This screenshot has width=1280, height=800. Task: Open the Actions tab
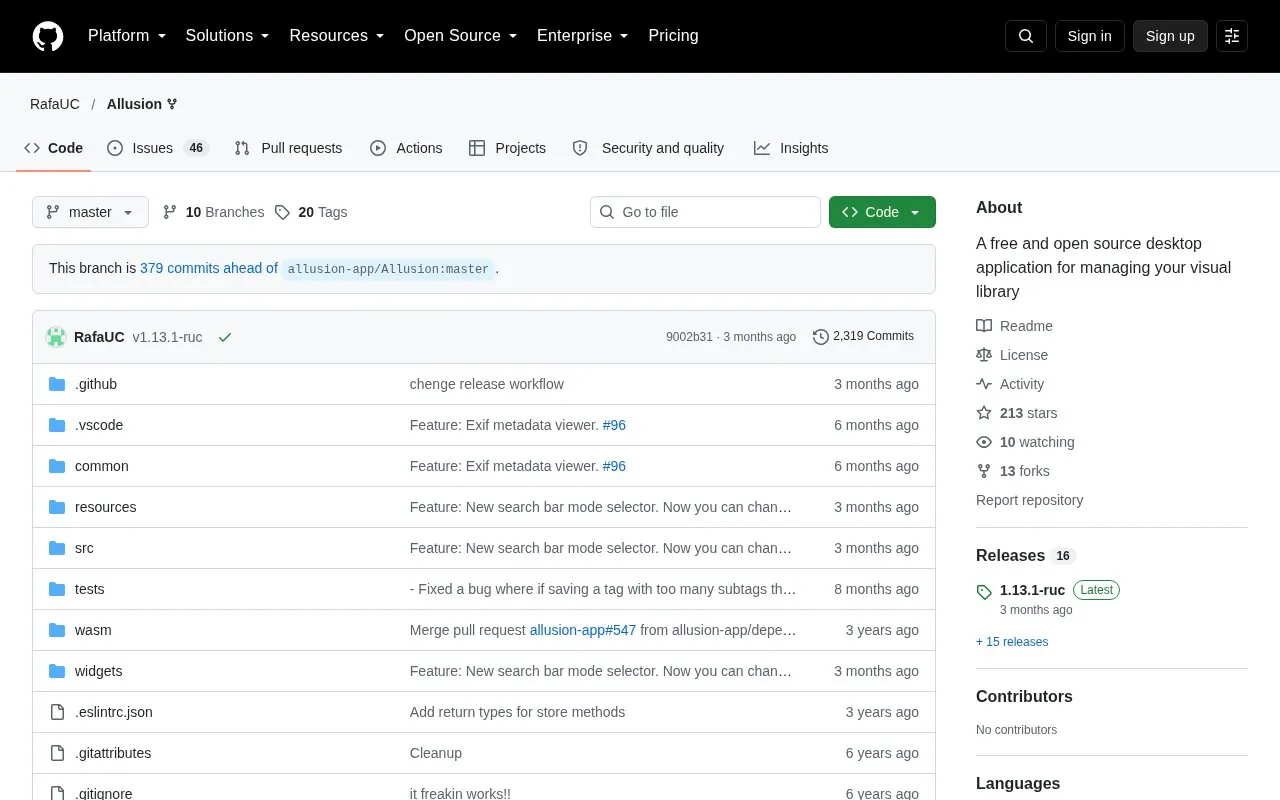406,148
